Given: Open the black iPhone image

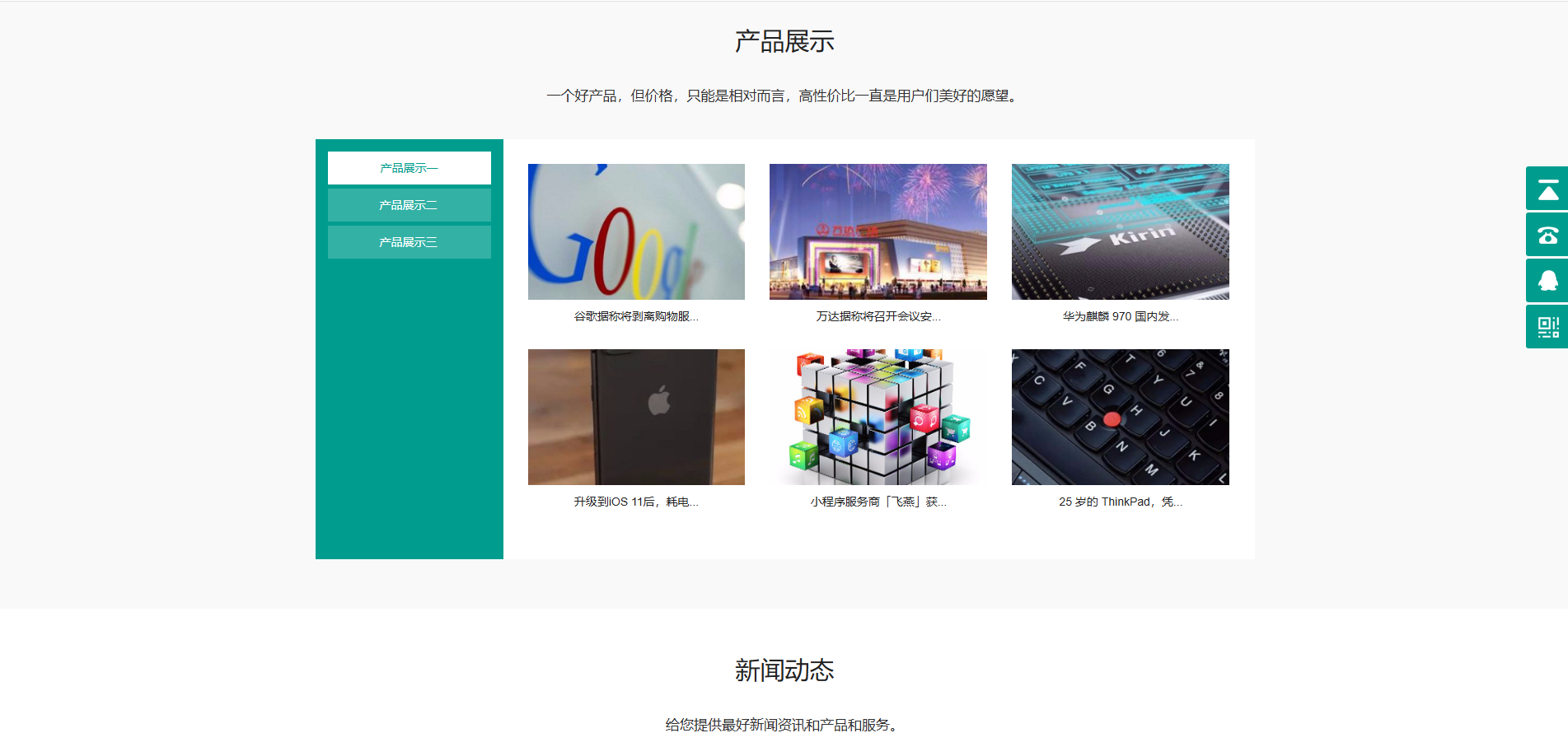Looking at the screenshot, I should [636, 417].
